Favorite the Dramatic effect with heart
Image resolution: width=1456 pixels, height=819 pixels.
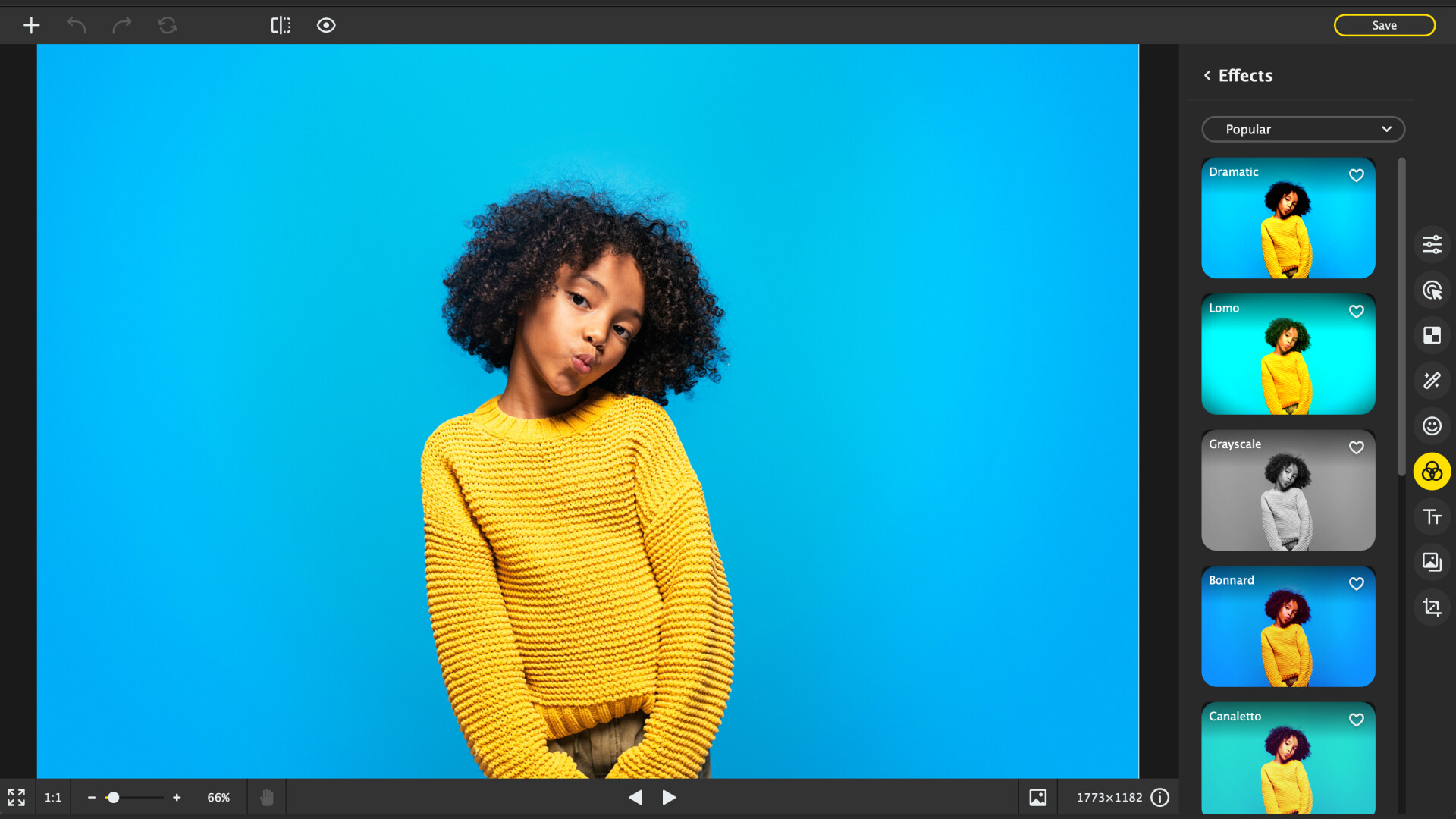[x=1357, y=175]
